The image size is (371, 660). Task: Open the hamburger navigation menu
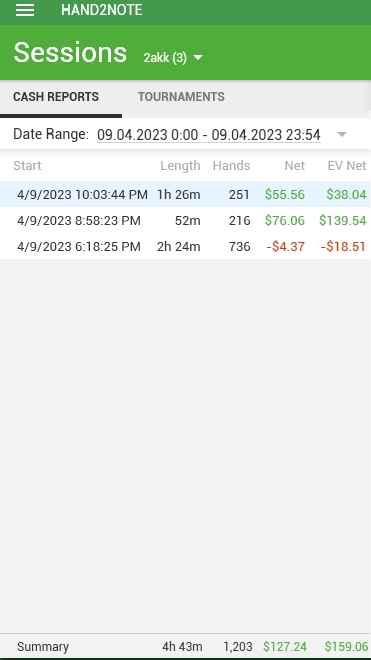(25, 10)
